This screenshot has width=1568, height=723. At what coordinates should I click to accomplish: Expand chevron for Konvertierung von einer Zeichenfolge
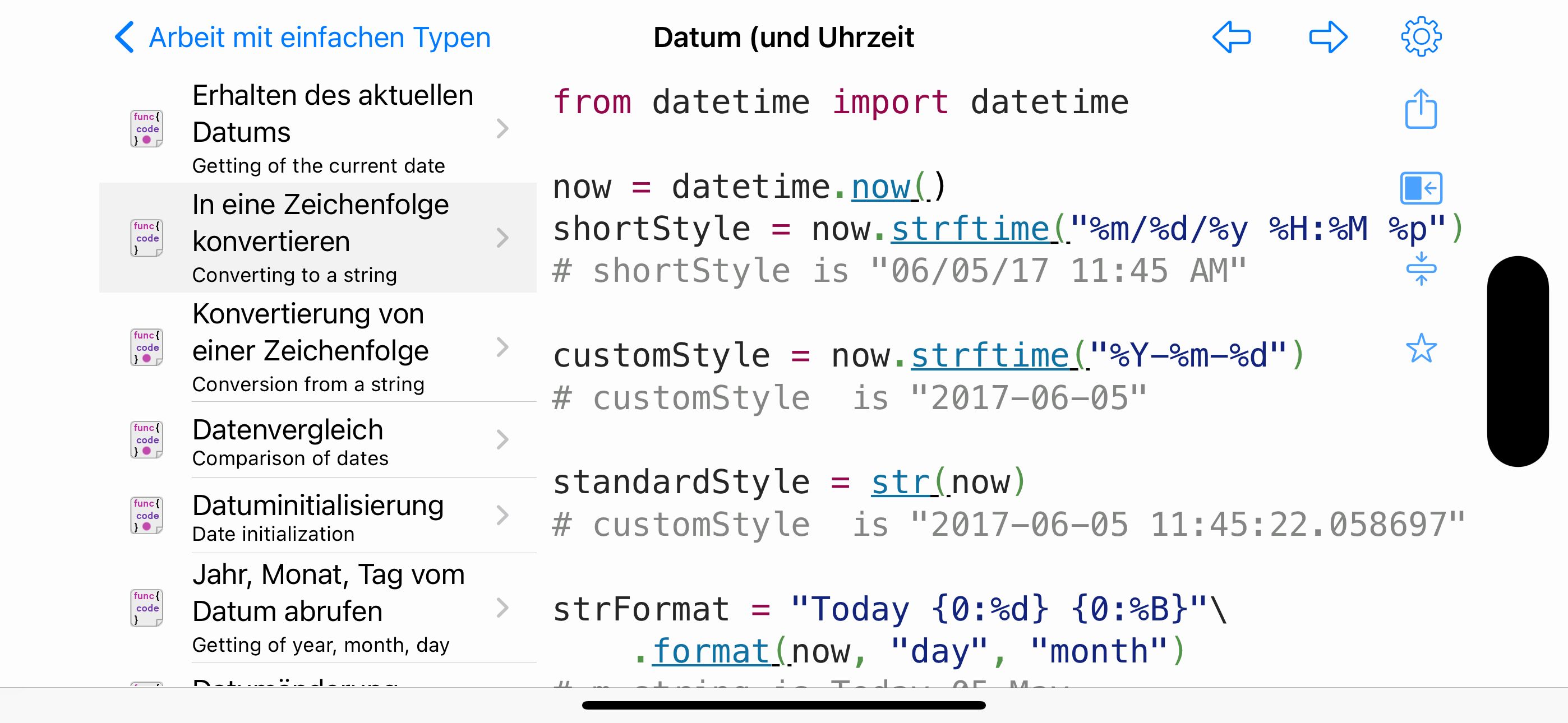pos(502,347)
